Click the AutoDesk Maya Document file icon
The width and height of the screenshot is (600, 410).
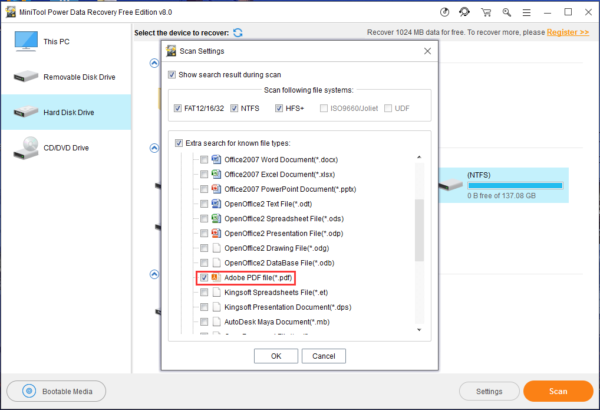(x=217, y=322)
